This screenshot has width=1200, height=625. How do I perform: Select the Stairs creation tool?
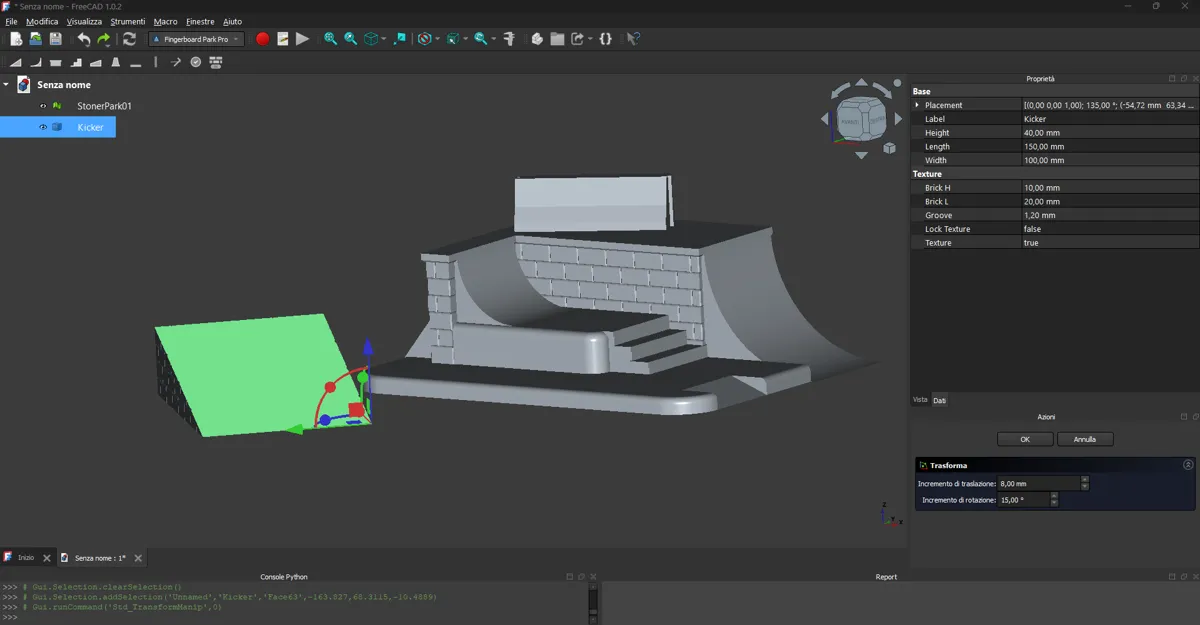coord(78,61)
